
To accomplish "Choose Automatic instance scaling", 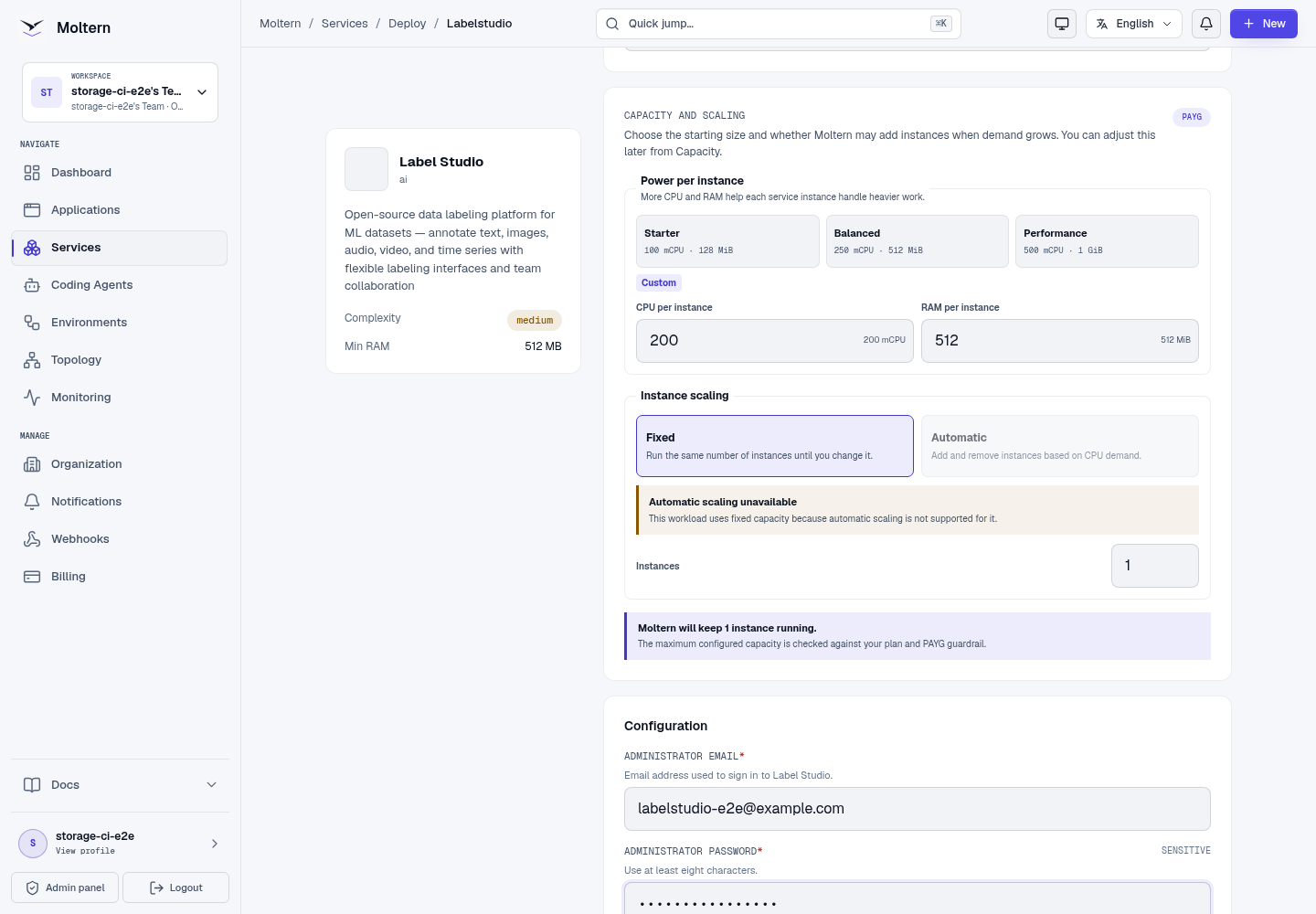I will click(1060, 446).
